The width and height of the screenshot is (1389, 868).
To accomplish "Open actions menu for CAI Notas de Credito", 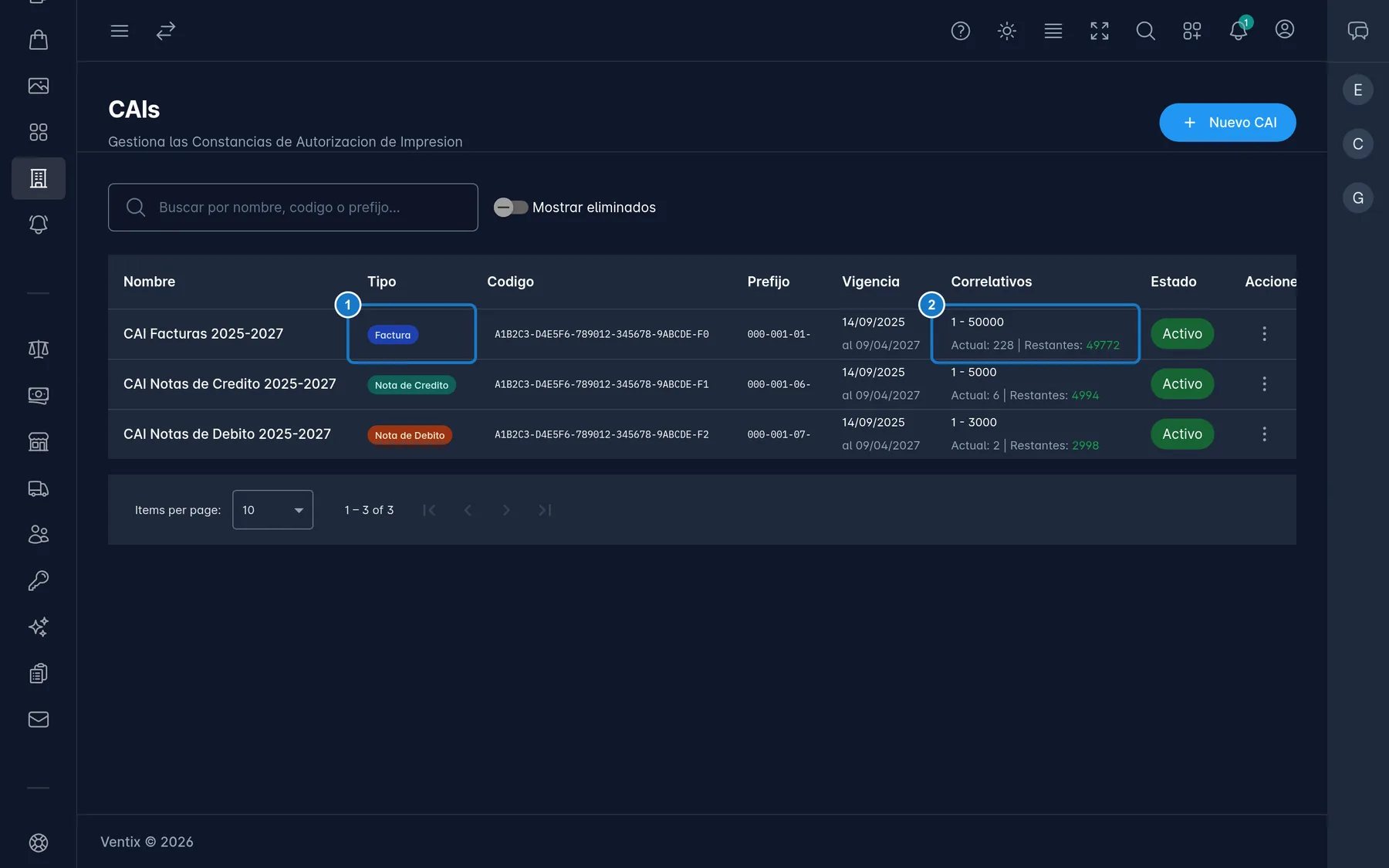I will [x=1264, y=384].
